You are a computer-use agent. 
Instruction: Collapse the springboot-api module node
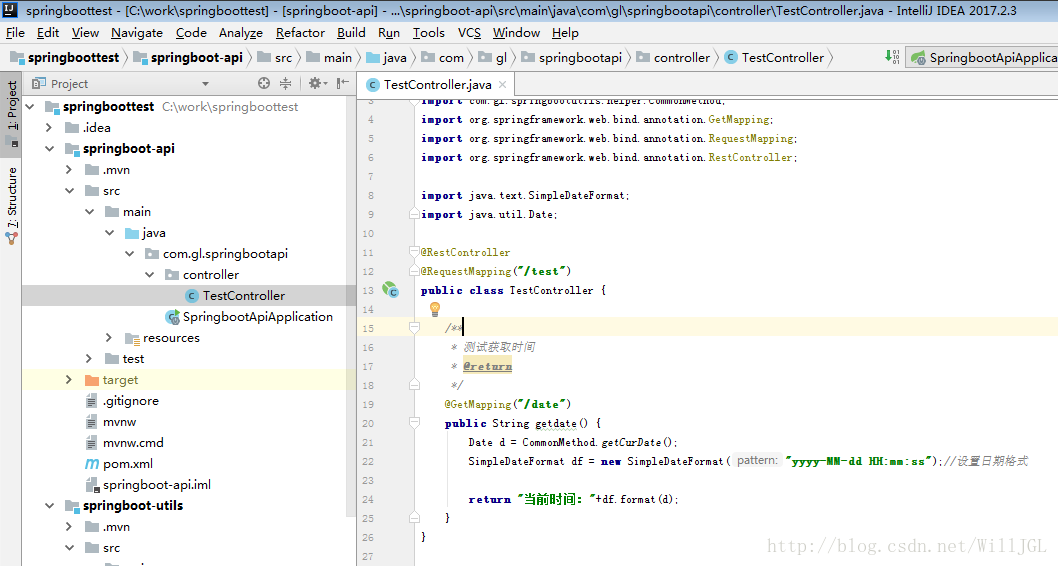(x=49, y=149)
